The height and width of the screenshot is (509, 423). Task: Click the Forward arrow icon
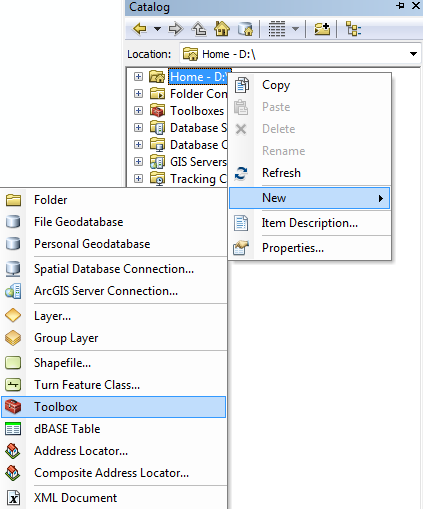tap(176, 29)
